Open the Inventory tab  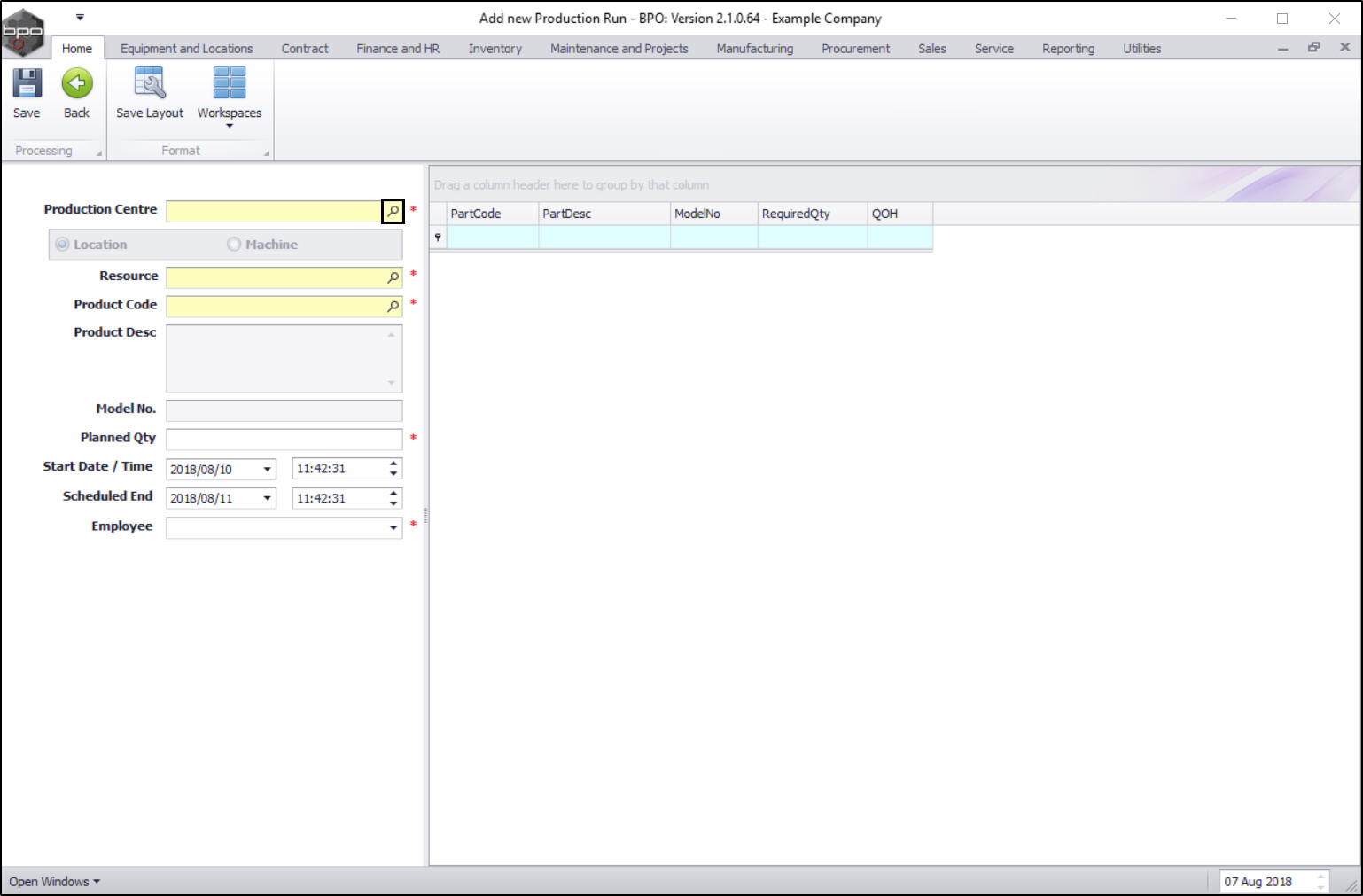[495, 49]
